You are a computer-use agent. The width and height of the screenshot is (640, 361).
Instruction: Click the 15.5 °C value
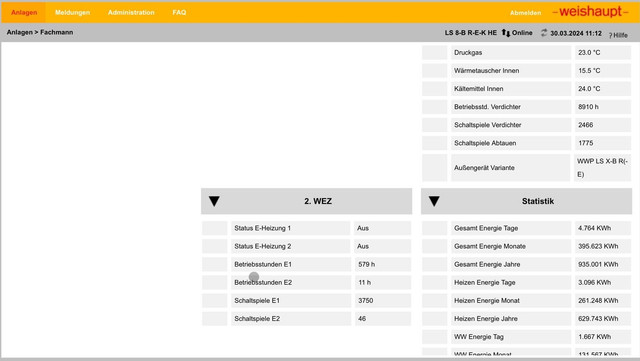tap(589, 71)
